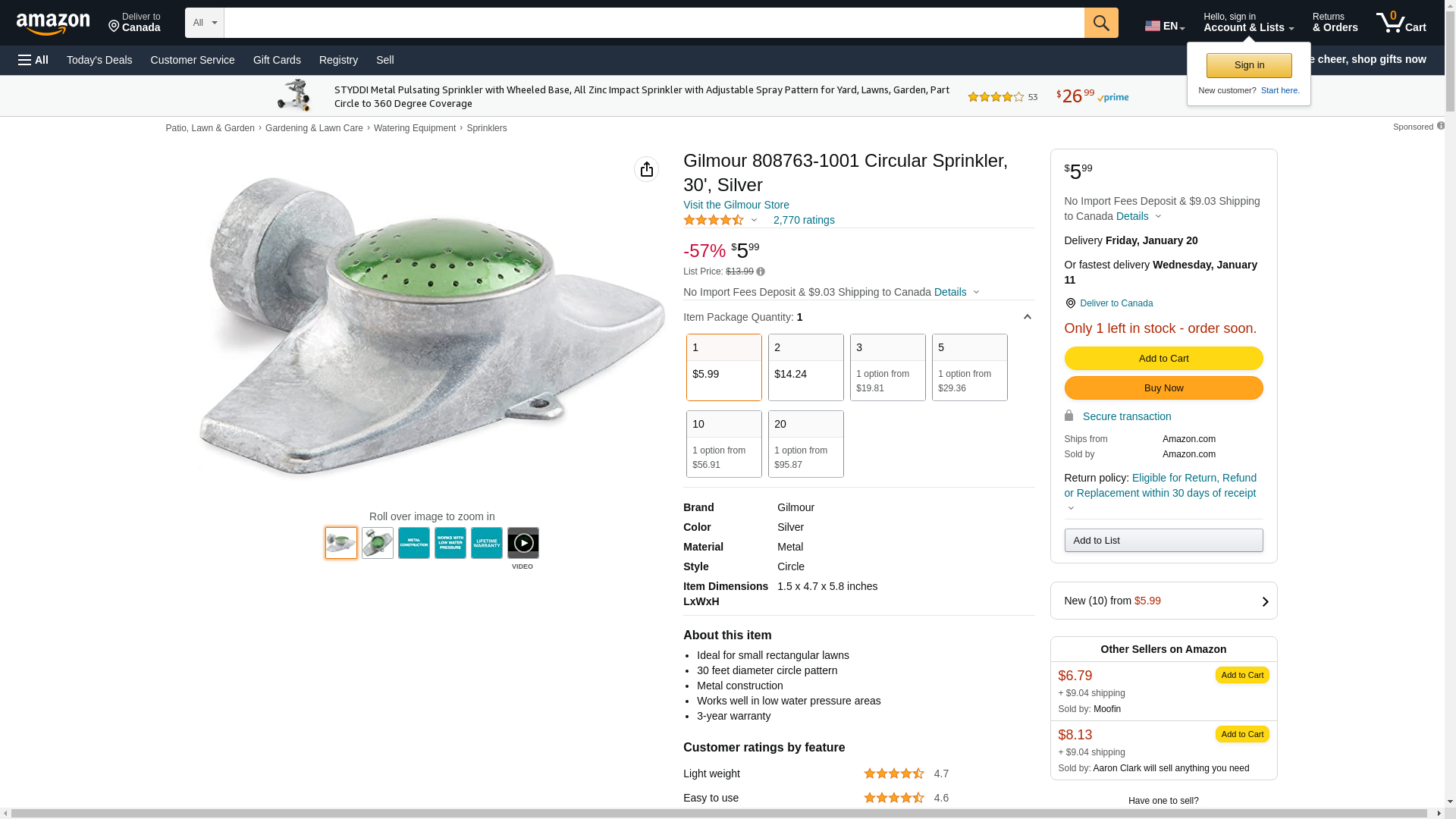Select the Metal Construction image thumbnail
The image size is (1456, 819).
click(414, 543)
